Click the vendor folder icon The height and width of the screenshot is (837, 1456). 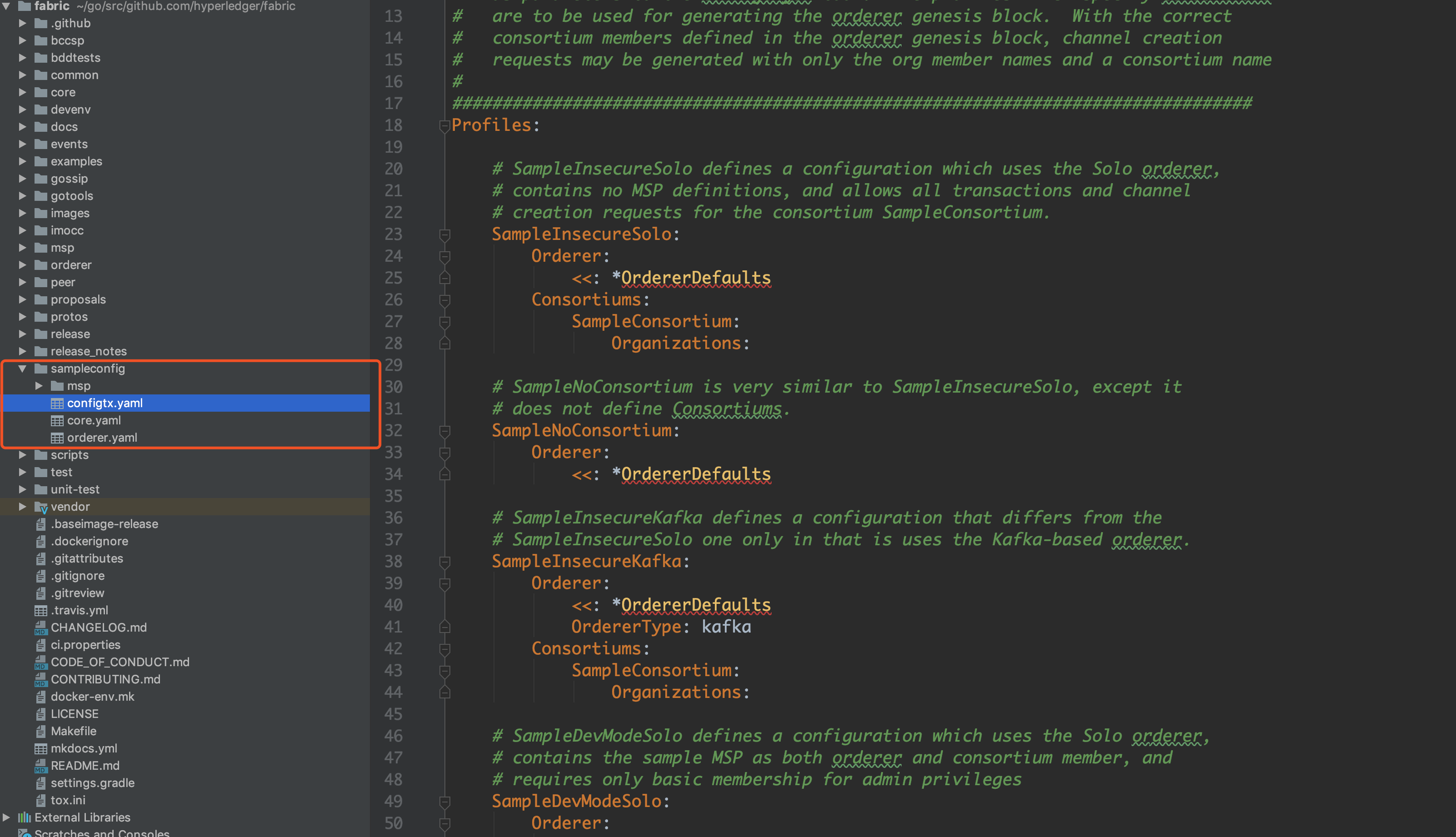pyautogui.click(x=41, y=507)
